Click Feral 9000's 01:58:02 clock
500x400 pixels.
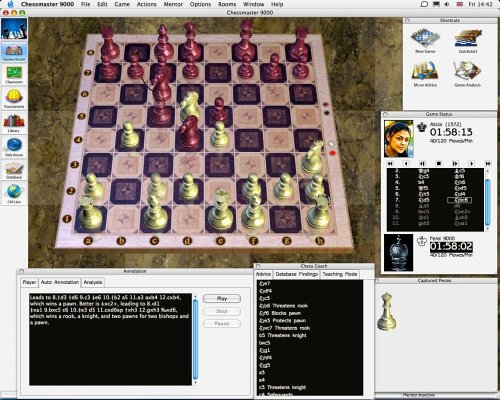click(x=451, y=246)
